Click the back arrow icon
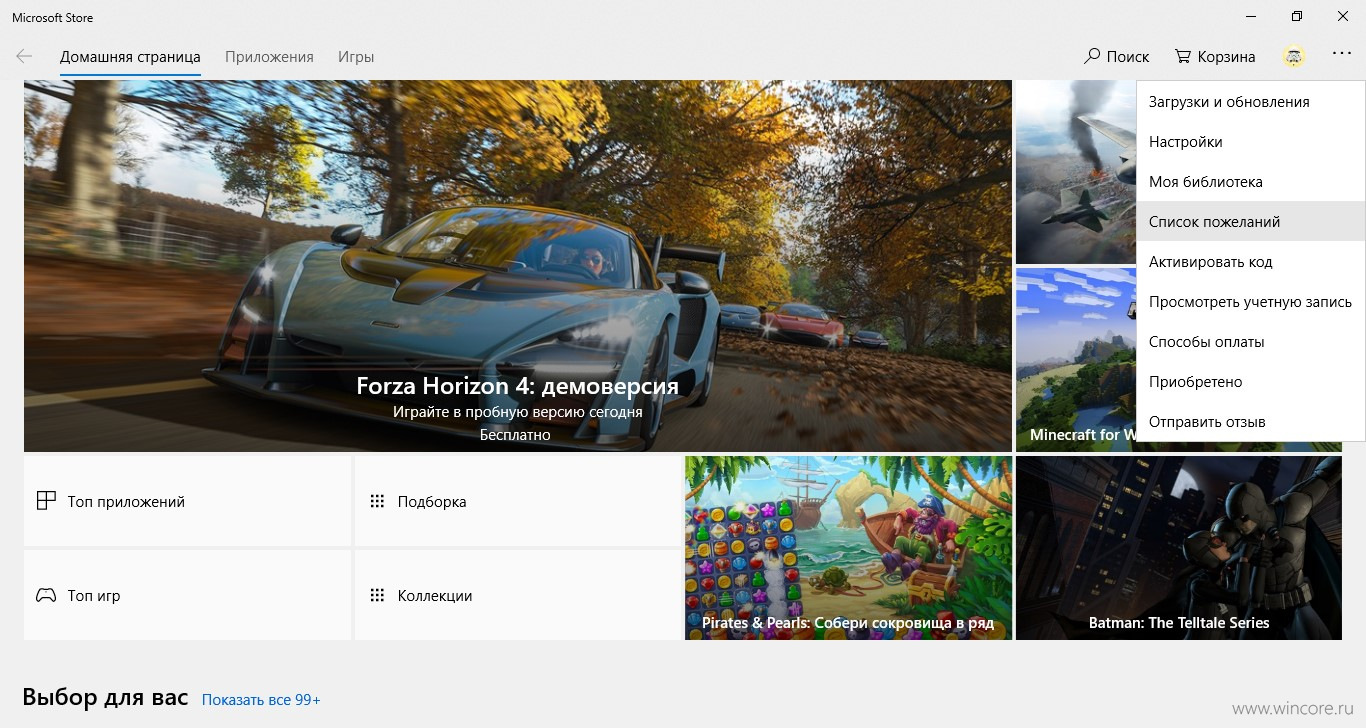 (x=24, y=57)
